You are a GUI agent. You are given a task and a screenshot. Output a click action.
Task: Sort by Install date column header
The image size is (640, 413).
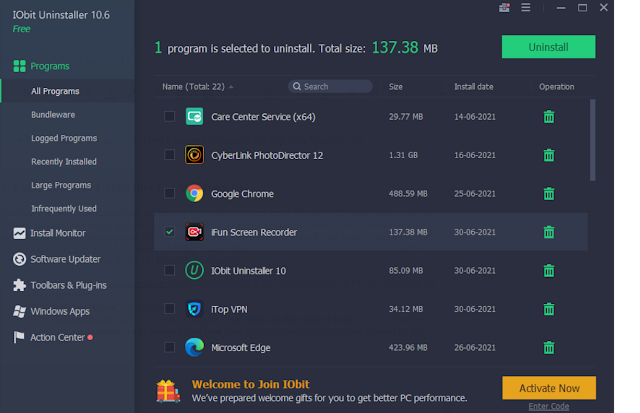point(474,87)
